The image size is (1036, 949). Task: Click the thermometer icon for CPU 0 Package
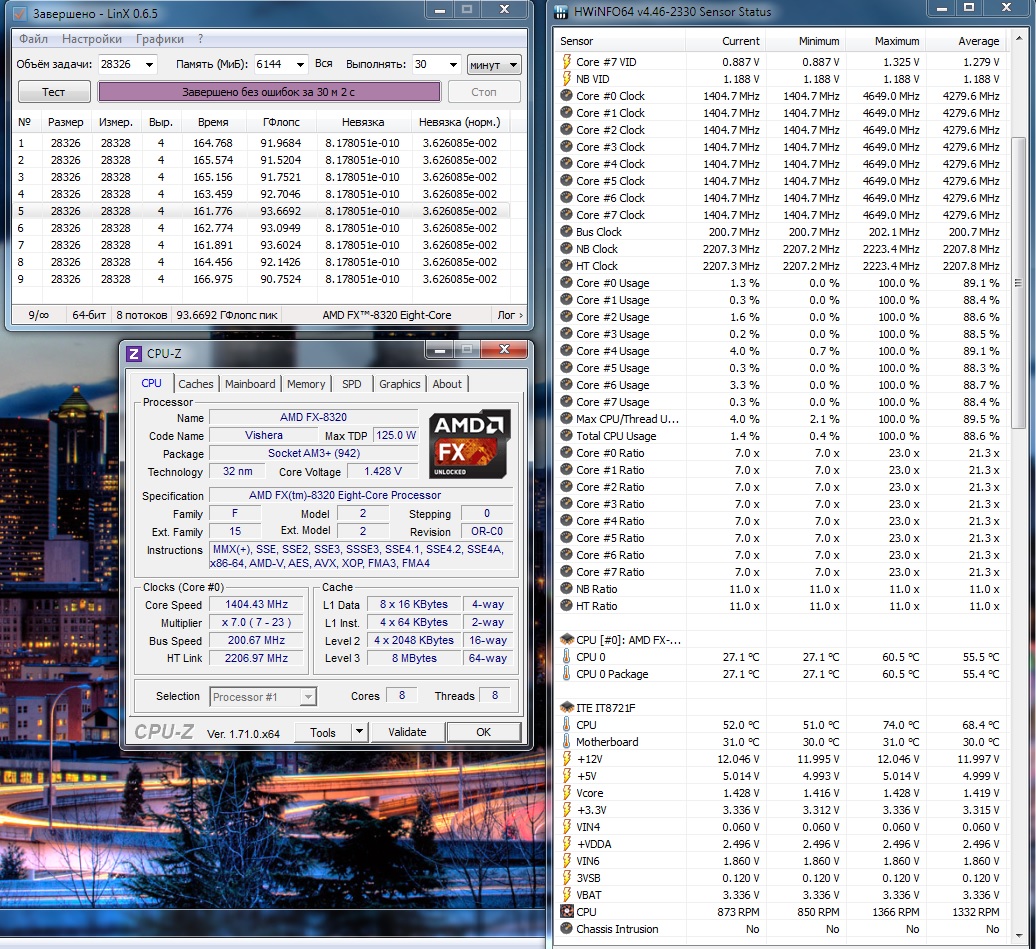click(x=567, y=674)
